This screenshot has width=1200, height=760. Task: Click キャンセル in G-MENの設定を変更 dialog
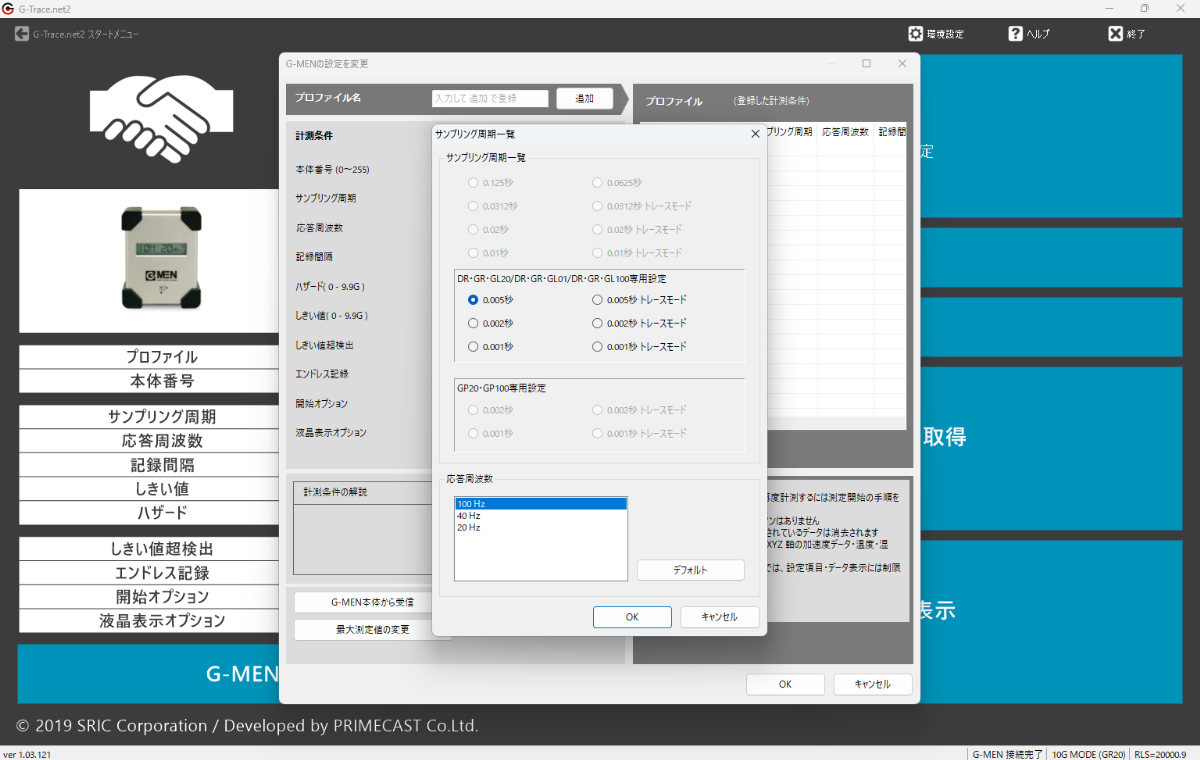pos(872,684)
